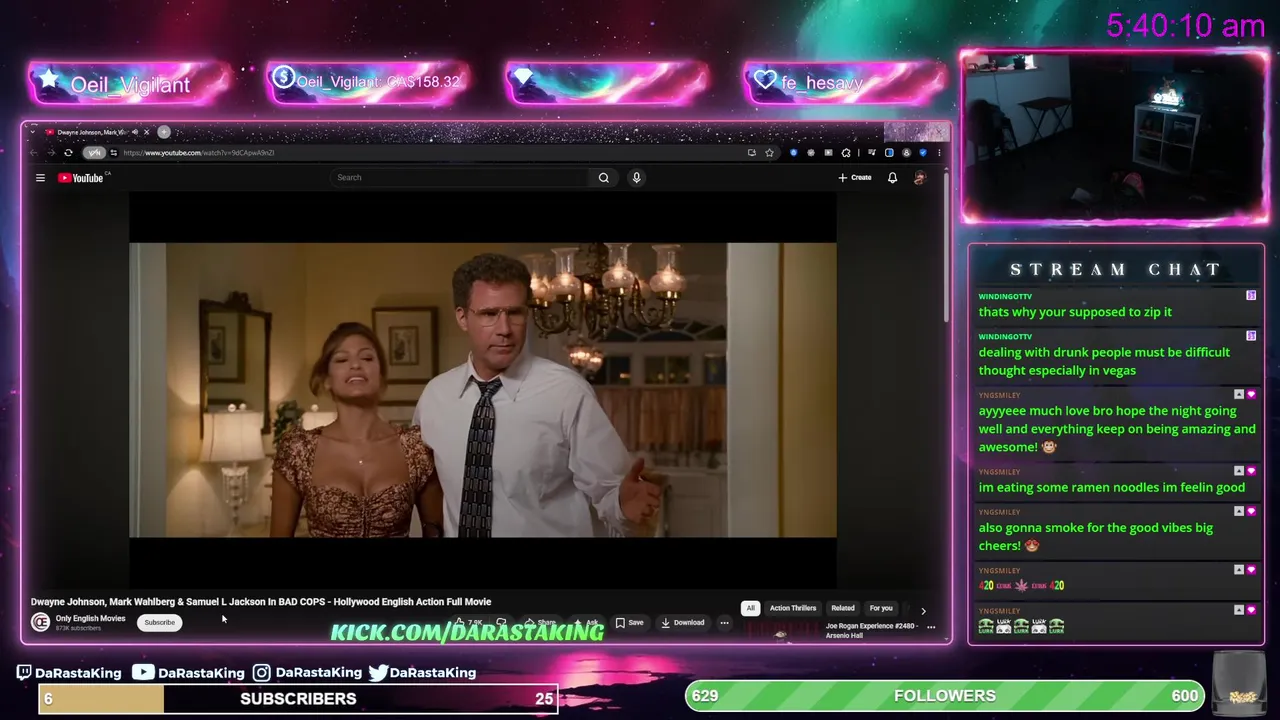Bookmark this page with the star icon
Viewport: 1280px width, 720px height.
tap(769, 153)
